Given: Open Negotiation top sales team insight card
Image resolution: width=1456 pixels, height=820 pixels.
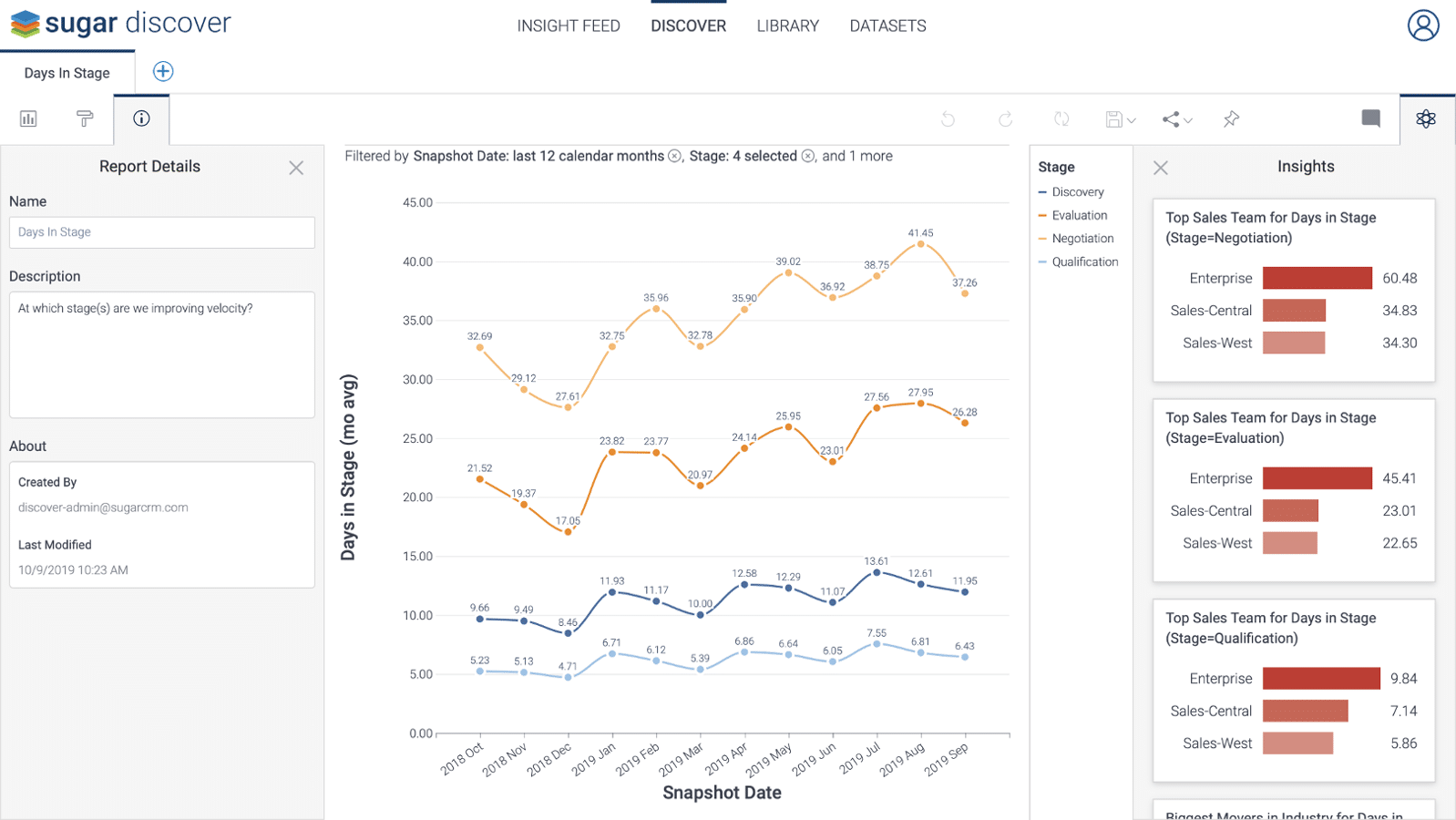Looking at the screenshot, I should pos(1294,290).
